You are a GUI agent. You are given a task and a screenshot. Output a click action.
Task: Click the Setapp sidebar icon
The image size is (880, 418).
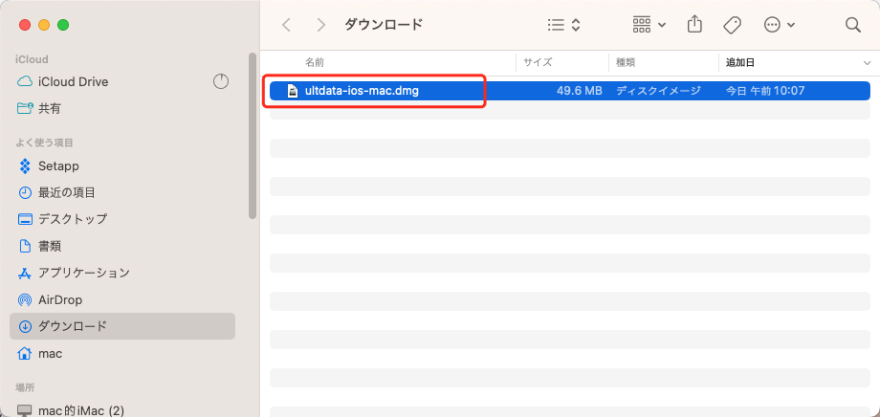tap(25, 166)
